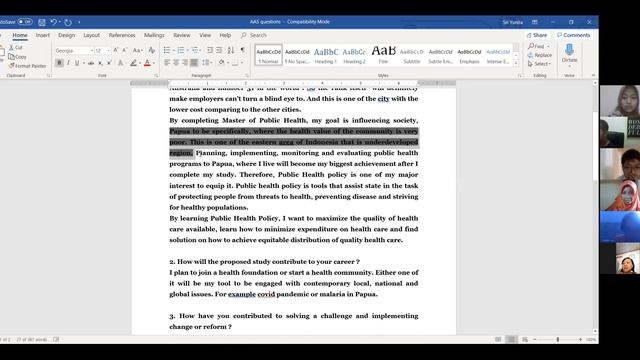Open the Mailings tab

(154, 36)
